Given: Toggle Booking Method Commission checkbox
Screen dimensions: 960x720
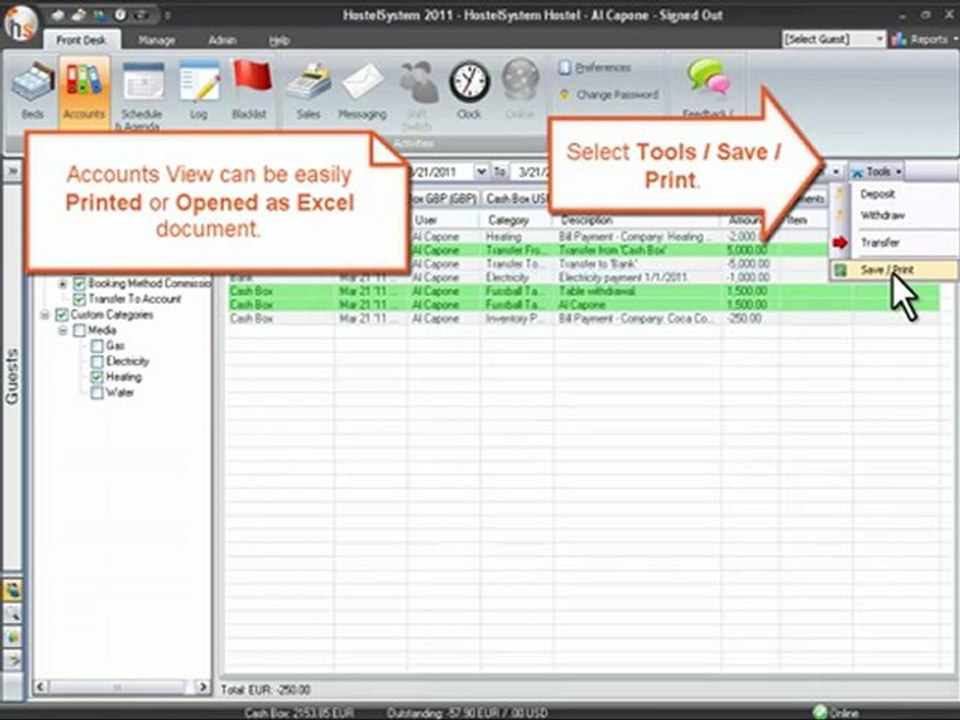Looking at the screenshot, I should [x=79, y=283].
